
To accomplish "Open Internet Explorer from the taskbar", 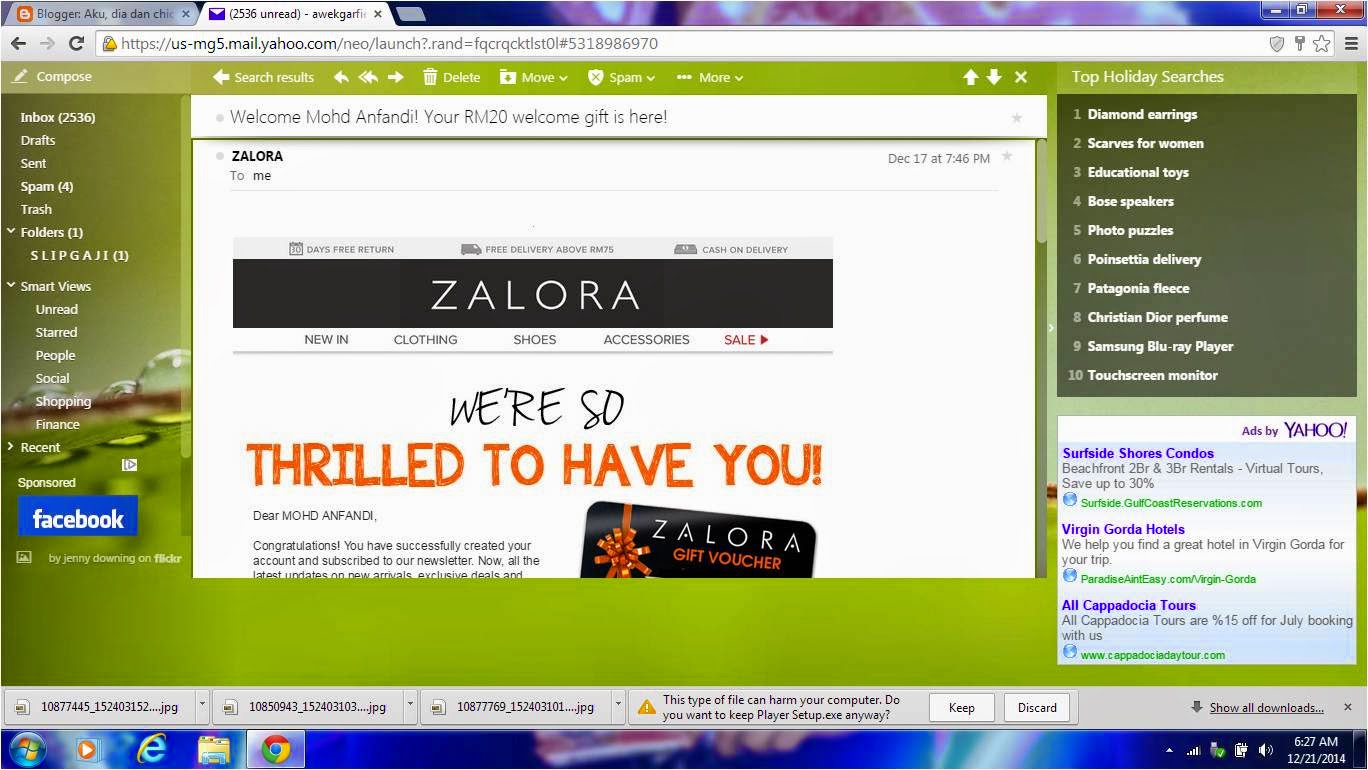I will [x=151, y=749].
